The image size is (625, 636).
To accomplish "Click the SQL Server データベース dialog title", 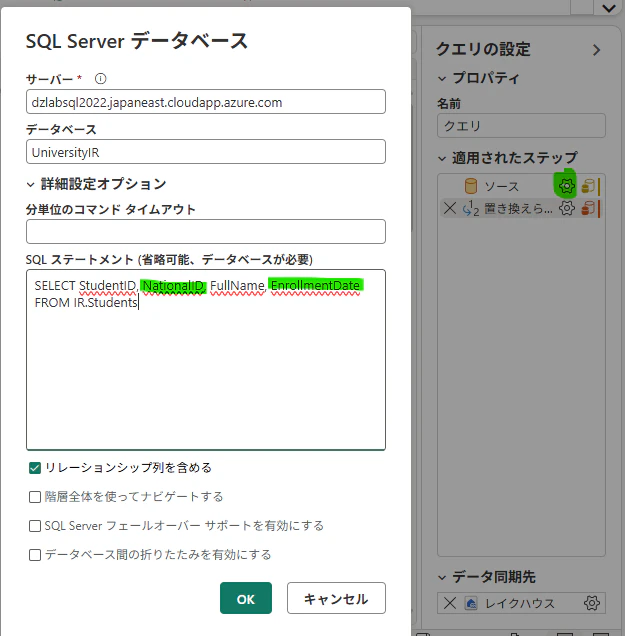I will [x=137, y=41].
